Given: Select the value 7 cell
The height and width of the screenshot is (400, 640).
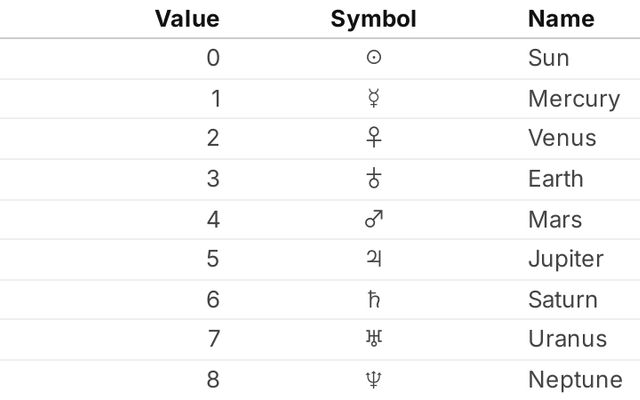Looking at the screenshot, I should pos(213,339).
